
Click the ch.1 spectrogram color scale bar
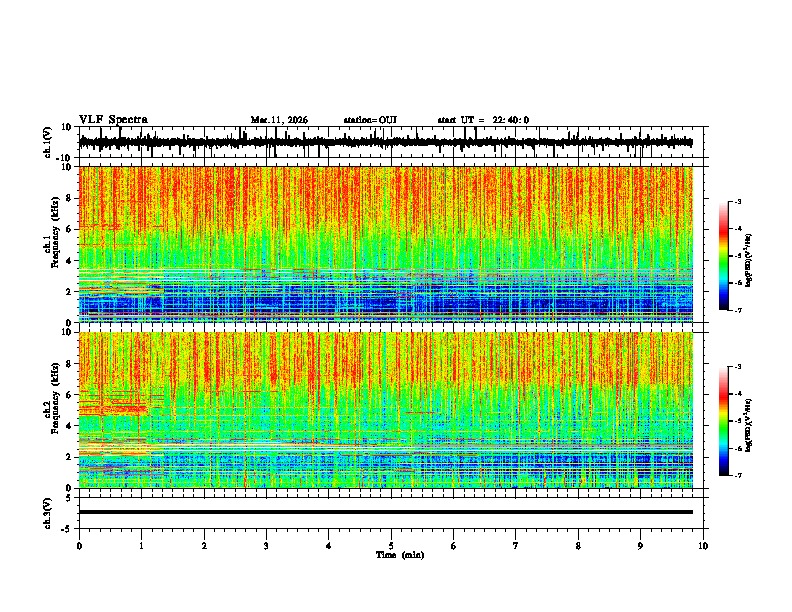[723, 256]
